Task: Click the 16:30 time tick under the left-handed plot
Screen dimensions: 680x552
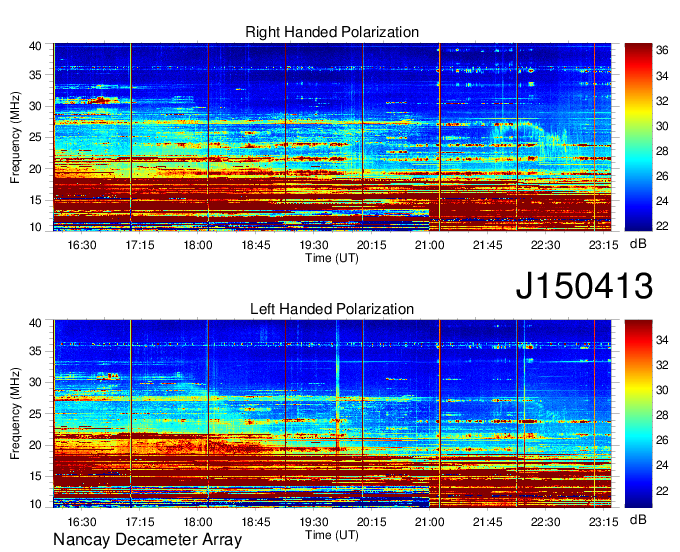Action: [x=82, y=522]
